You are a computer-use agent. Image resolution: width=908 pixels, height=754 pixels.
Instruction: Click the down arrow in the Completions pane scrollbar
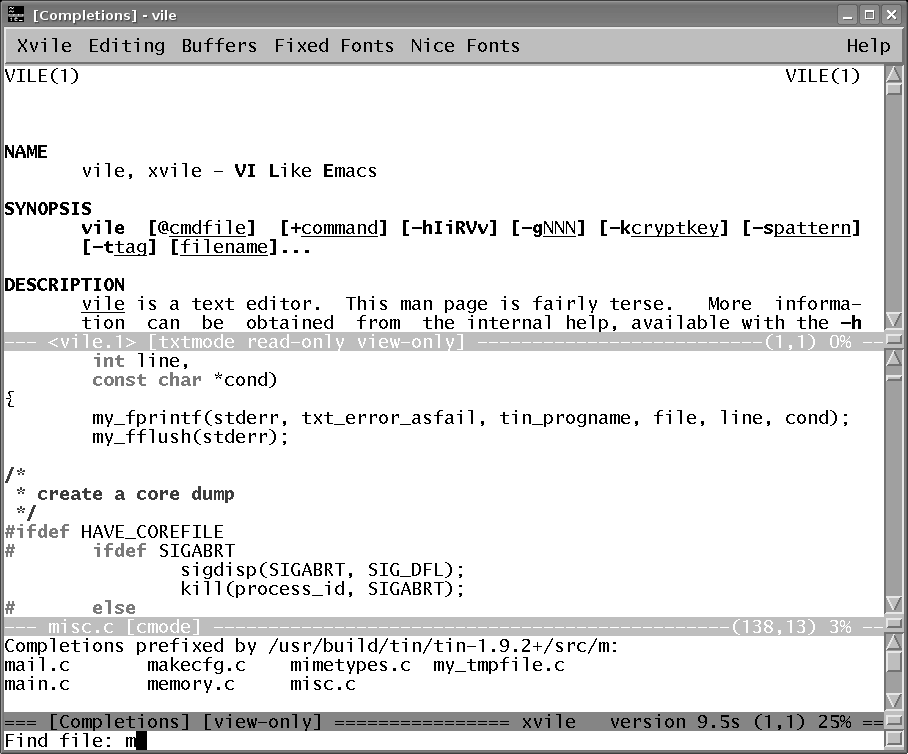[894, 701]
